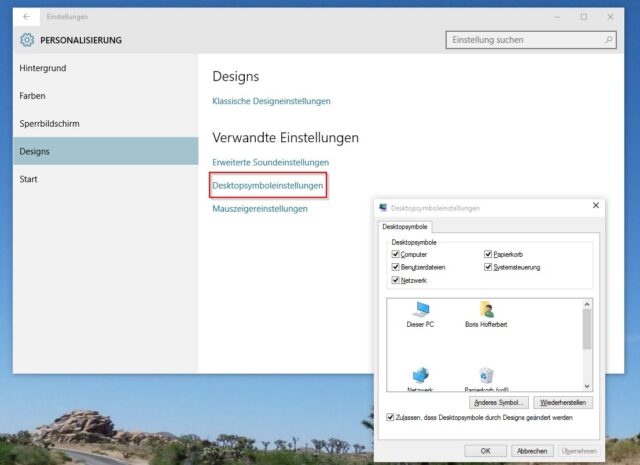Viewport: 640px width, 465px height.
Task: Click the Personalisierung gear icon
Action: tap(27, 40)
